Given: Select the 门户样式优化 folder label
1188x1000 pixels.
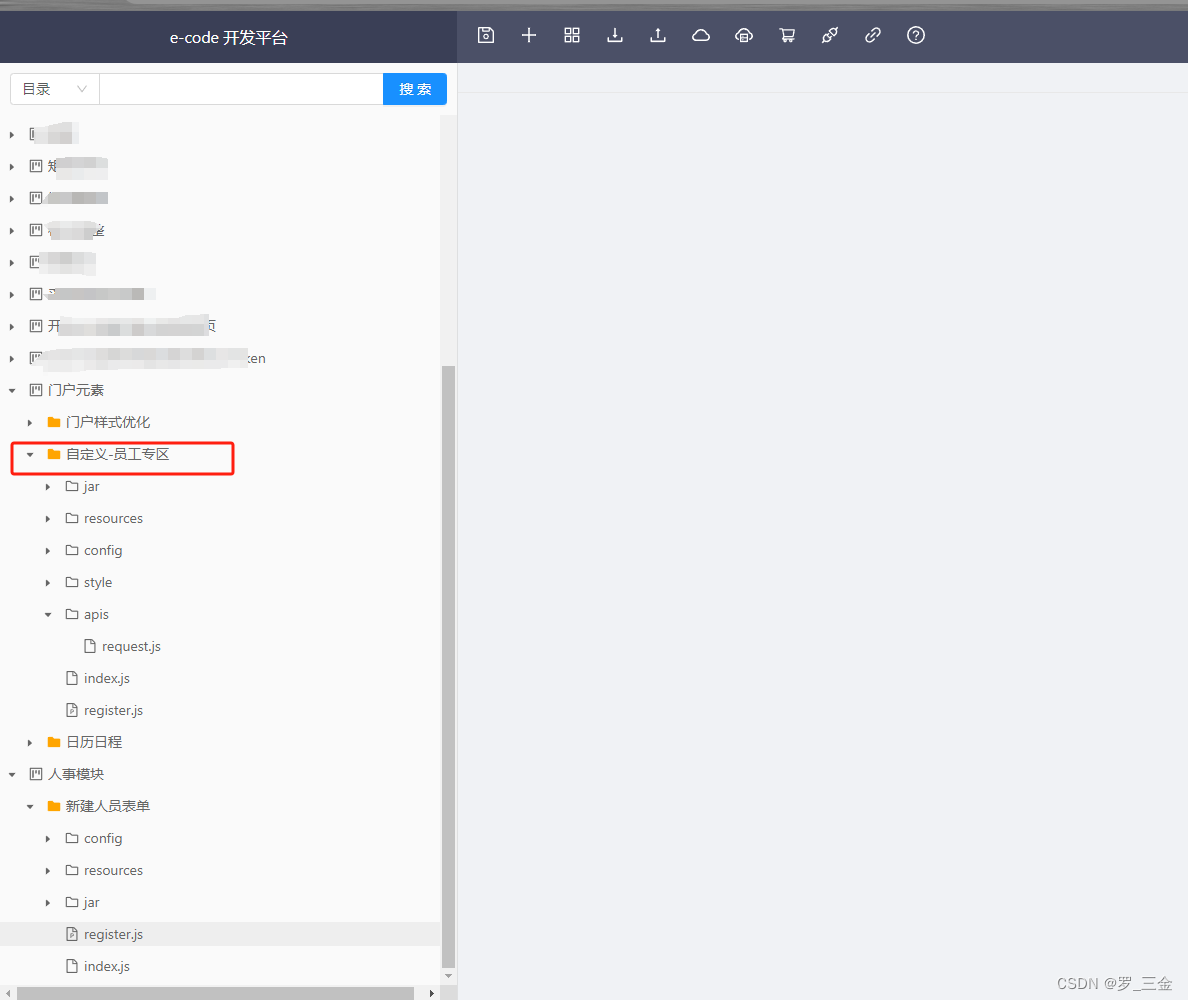Looking at the screenshot, I should [108, 423].
